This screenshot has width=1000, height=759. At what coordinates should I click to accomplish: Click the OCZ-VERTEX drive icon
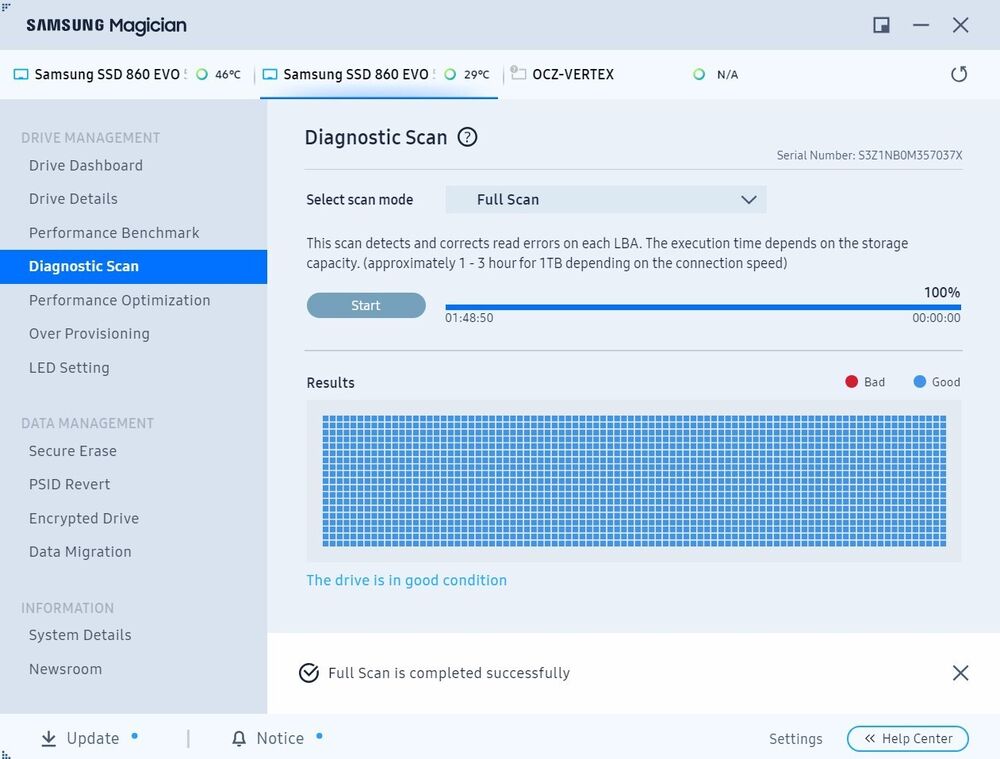coord(518,73)
